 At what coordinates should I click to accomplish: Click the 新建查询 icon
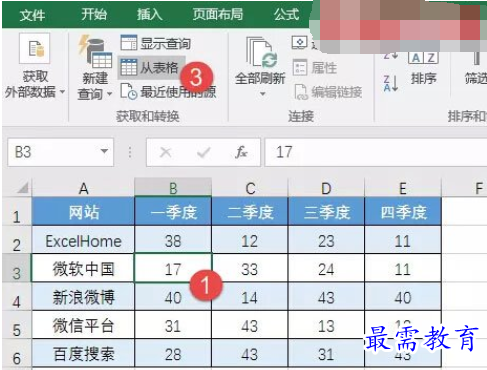(x=95, y=50)
